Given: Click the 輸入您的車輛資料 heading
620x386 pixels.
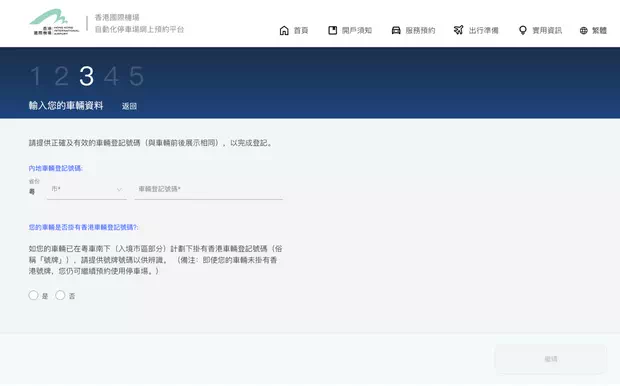Looking at the screenshot, I should tap(66, 106).
